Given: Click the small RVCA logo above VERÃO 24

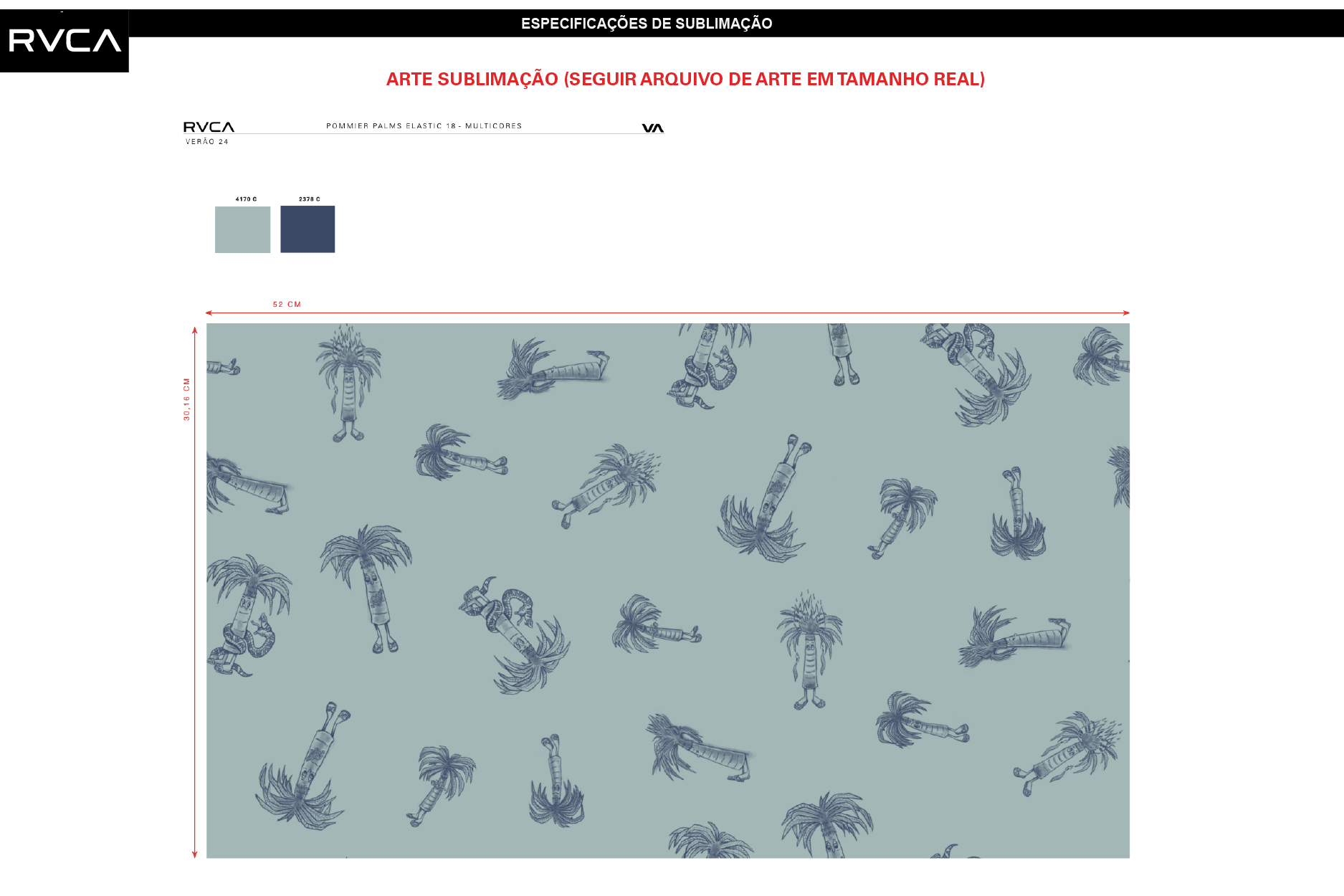Looking at the screenshot, I should (x=209, y=127).
